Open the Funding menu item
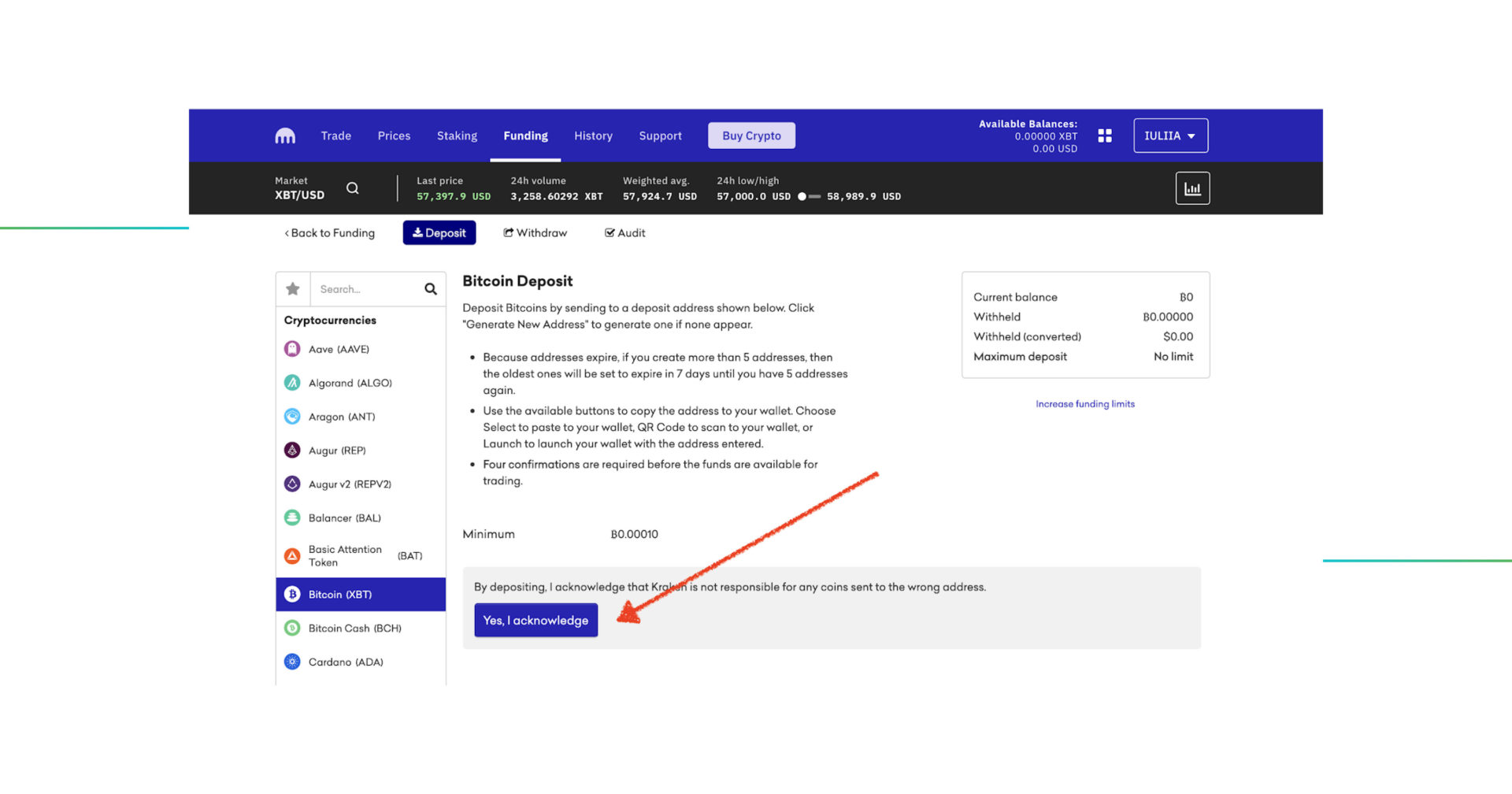The width and height of the screenshot is (1512, 794). (x=525, y=135)
